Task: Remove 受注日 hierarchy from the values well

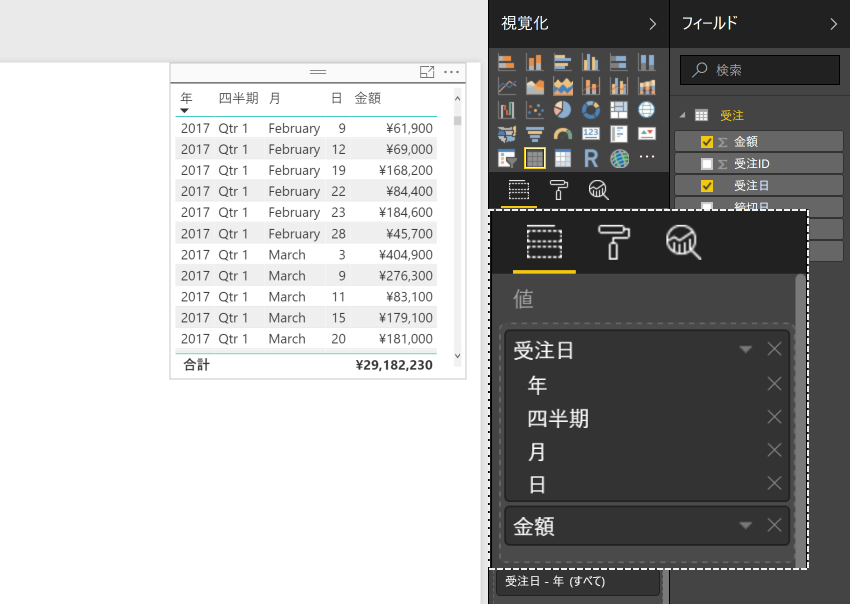Action: click(x=774, y=349)
